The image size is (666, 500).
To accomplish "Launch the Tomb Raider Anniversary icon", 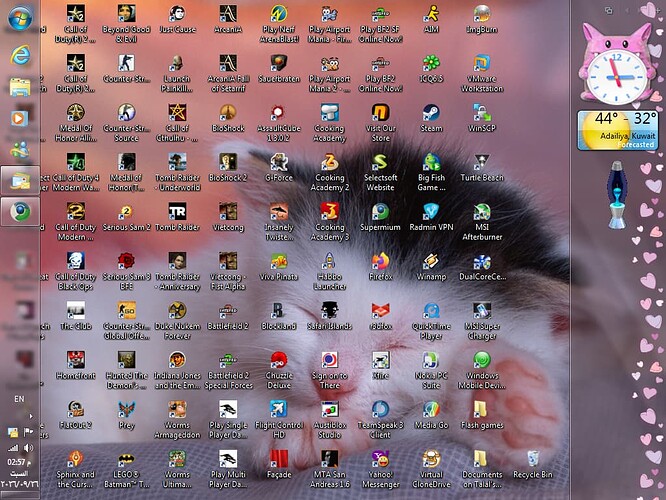I will 177,271.
